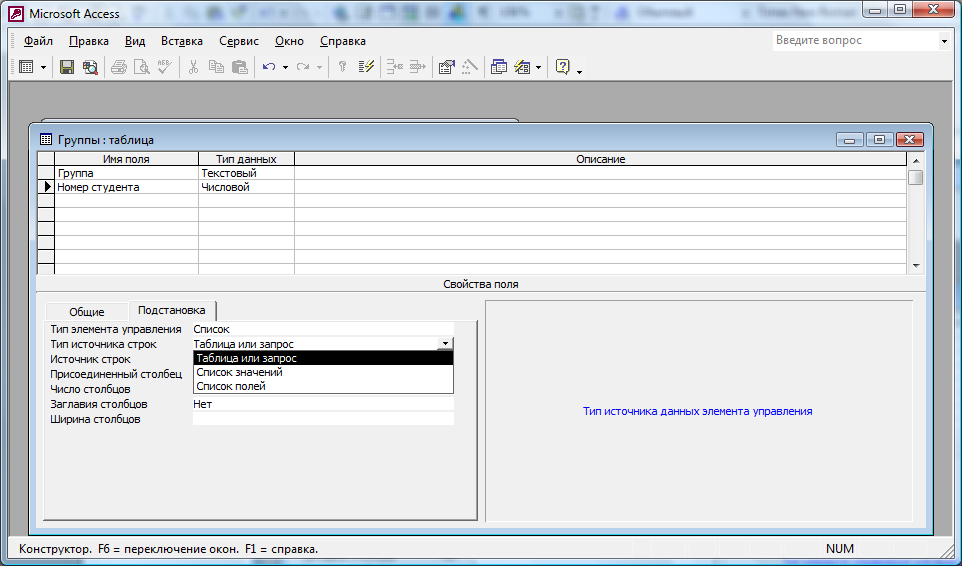Screen dimensions: 962x566
Task: Click the Build wand icon
Action: (x=469, y=67)
